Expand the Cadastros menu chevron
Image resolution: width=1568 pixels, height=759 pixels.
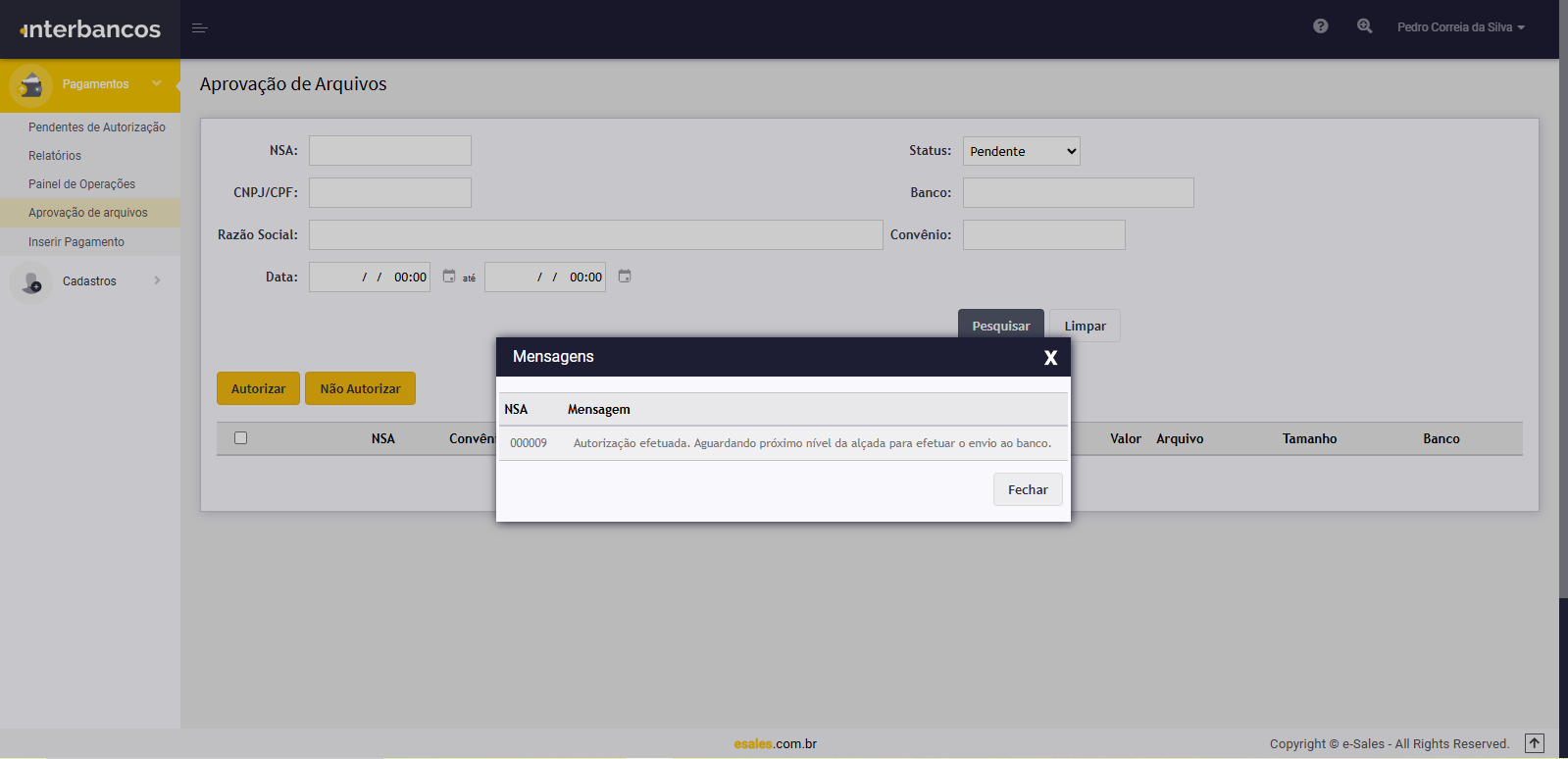(x=157, y=280)
